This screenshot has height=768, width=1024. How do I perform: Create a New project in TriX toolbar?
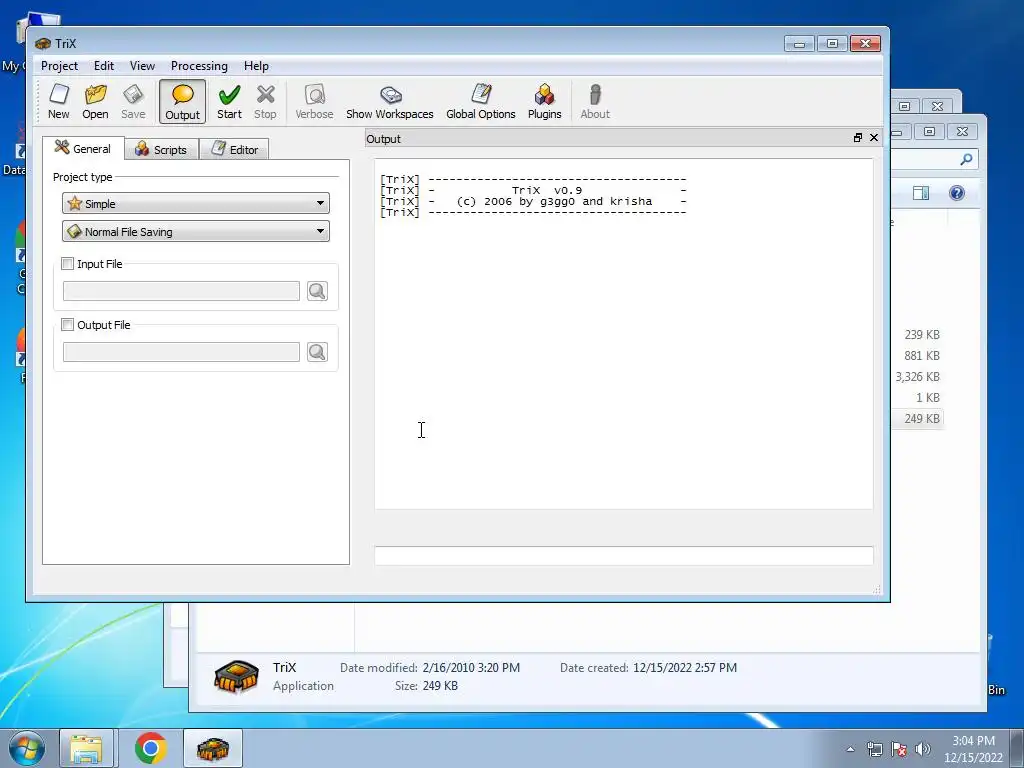(59, 102)
